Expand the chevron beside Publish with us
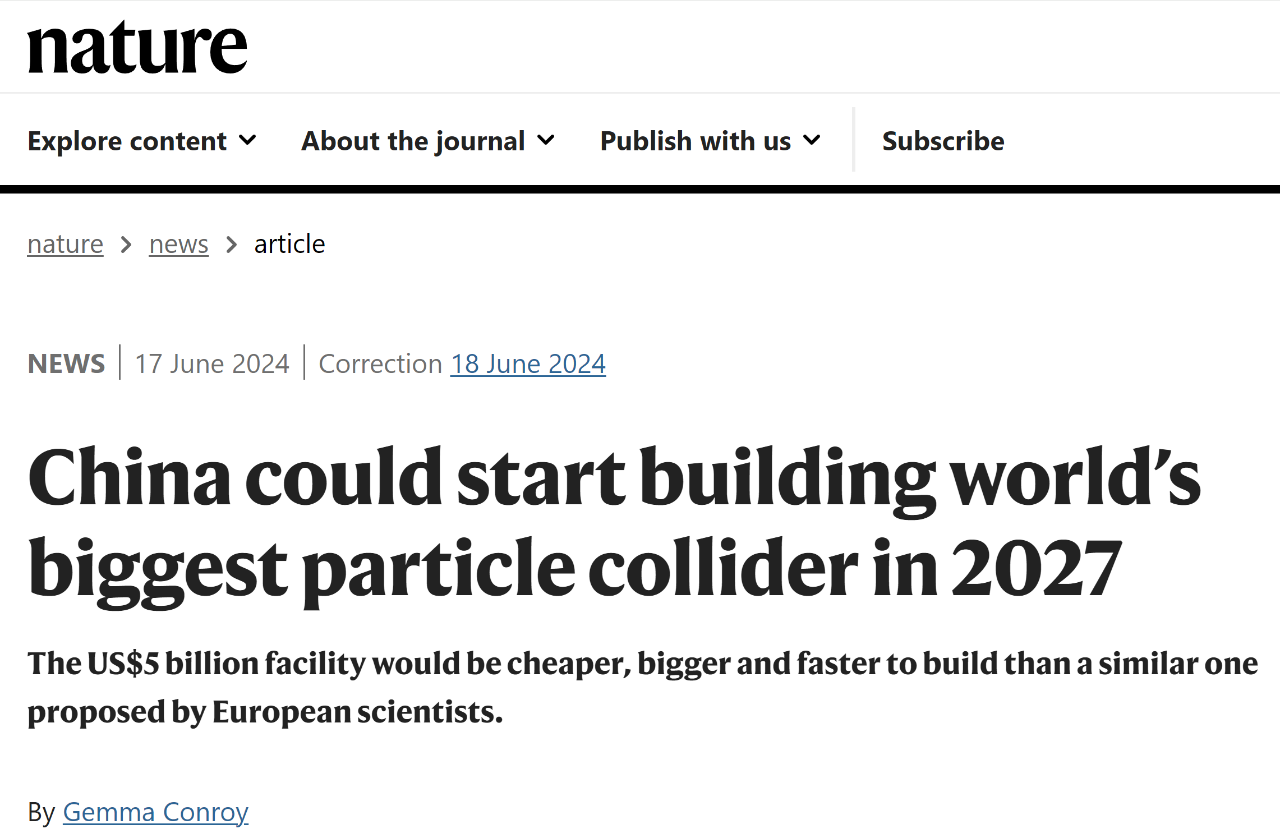The height and width of the screenshot is (835, 1280). tap(812, 140)
